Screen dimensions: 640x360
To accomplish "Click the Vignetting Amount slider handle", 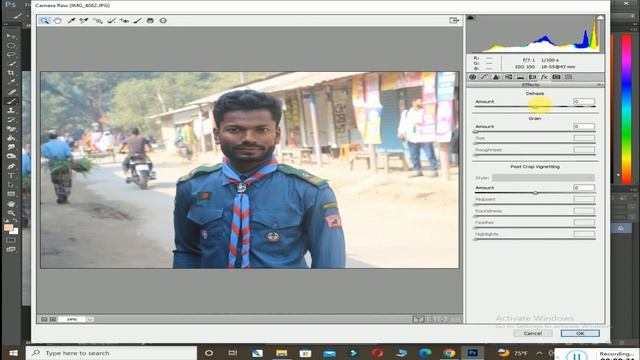I will 535,193.
